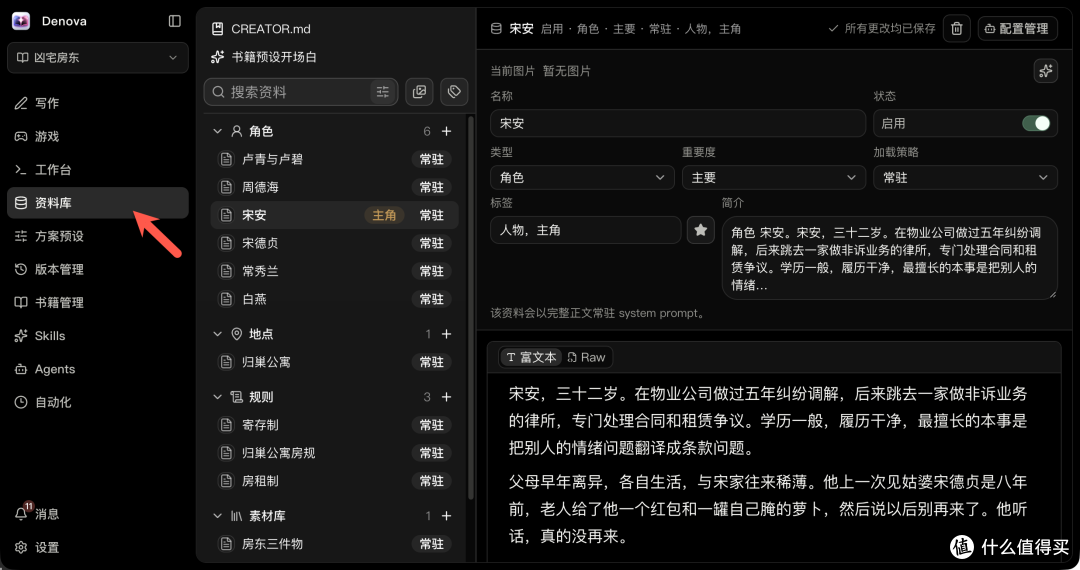This screenshot has height=570, width=1080.
Task: Click the 所有更改均已保存 status text
Action: [882, 29]
